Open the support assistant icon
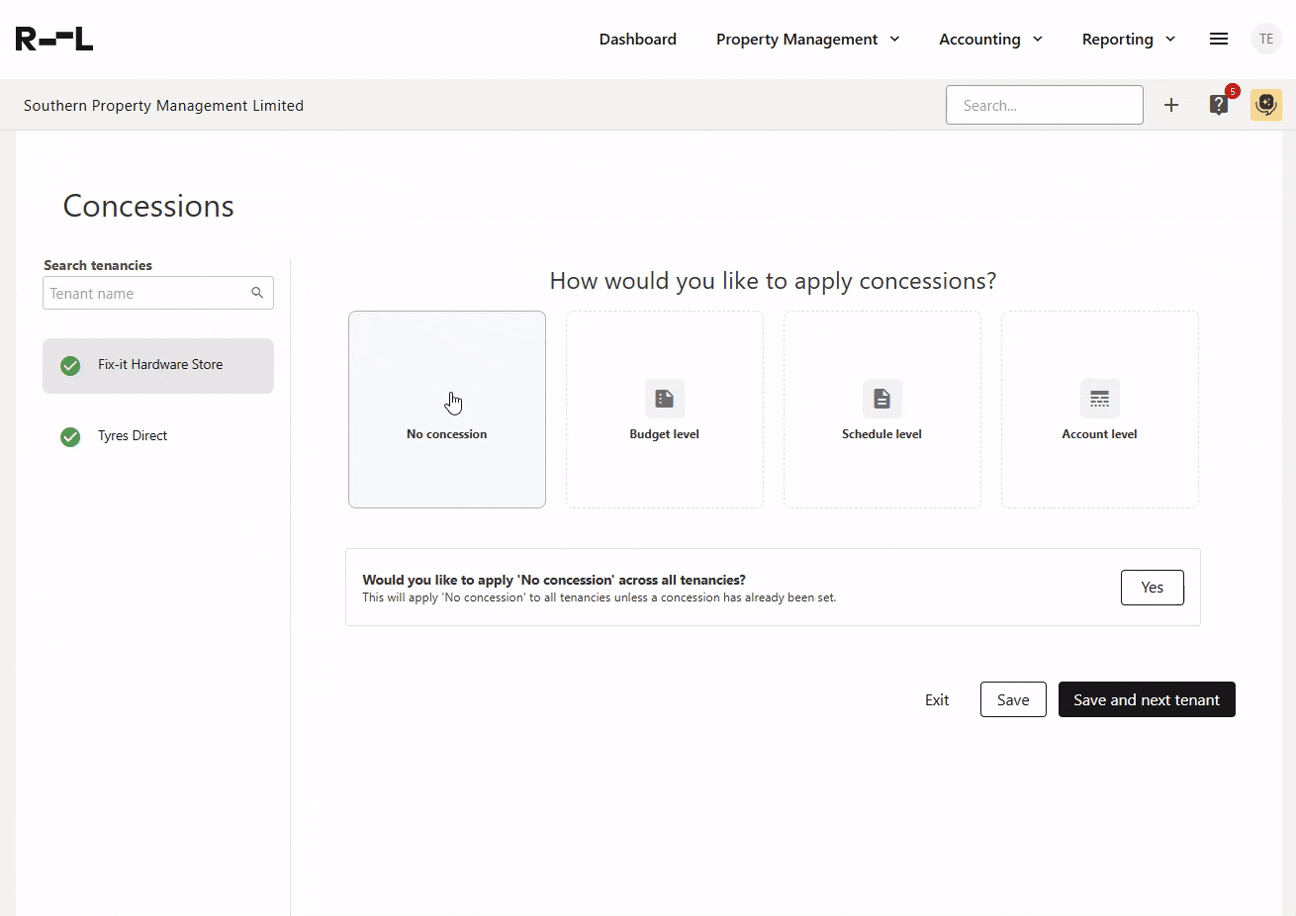This screenshot has height=916, width=1296. tap(1266, 105)
